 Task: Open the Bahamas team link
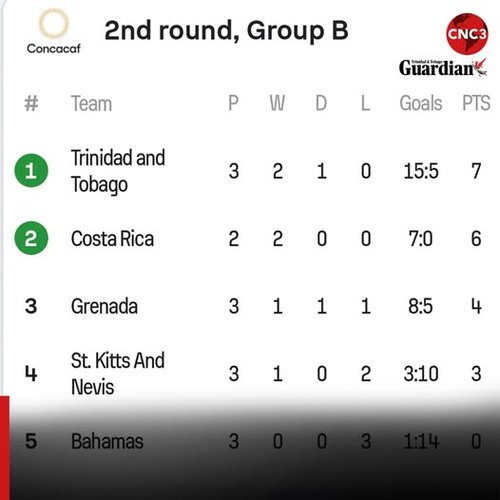(x=107, y=441)
